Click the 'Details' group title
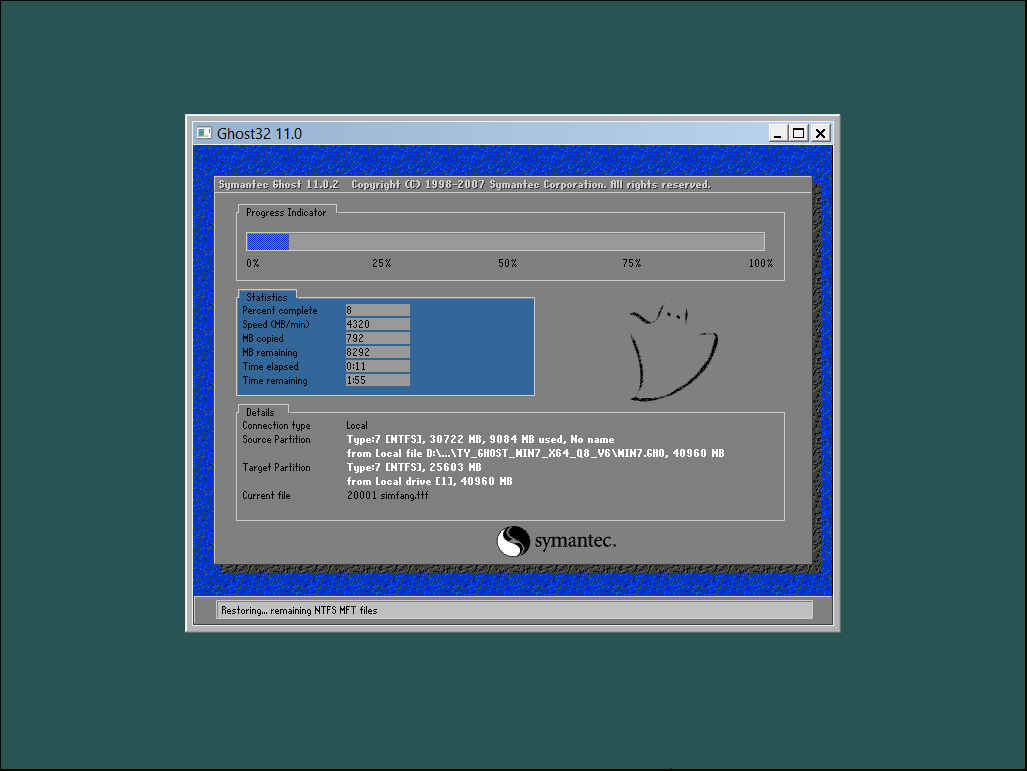Image resolution: width=1027 pixels, height=771 pixels. click(x=260, y=412)
